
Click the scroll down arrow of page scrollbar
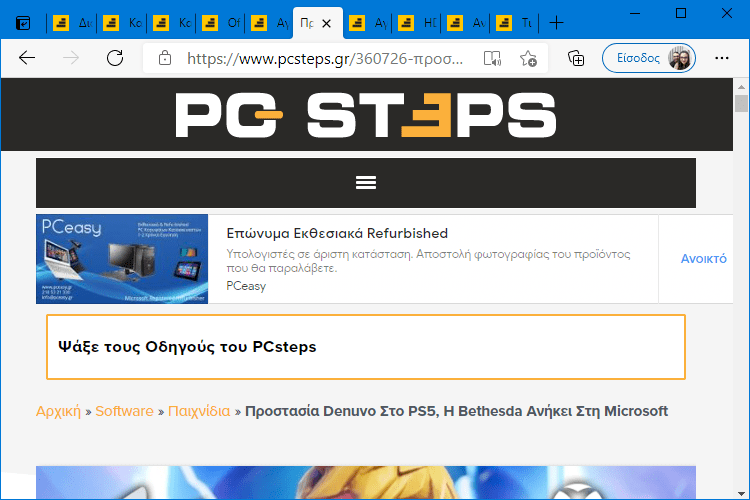[741, 493]
